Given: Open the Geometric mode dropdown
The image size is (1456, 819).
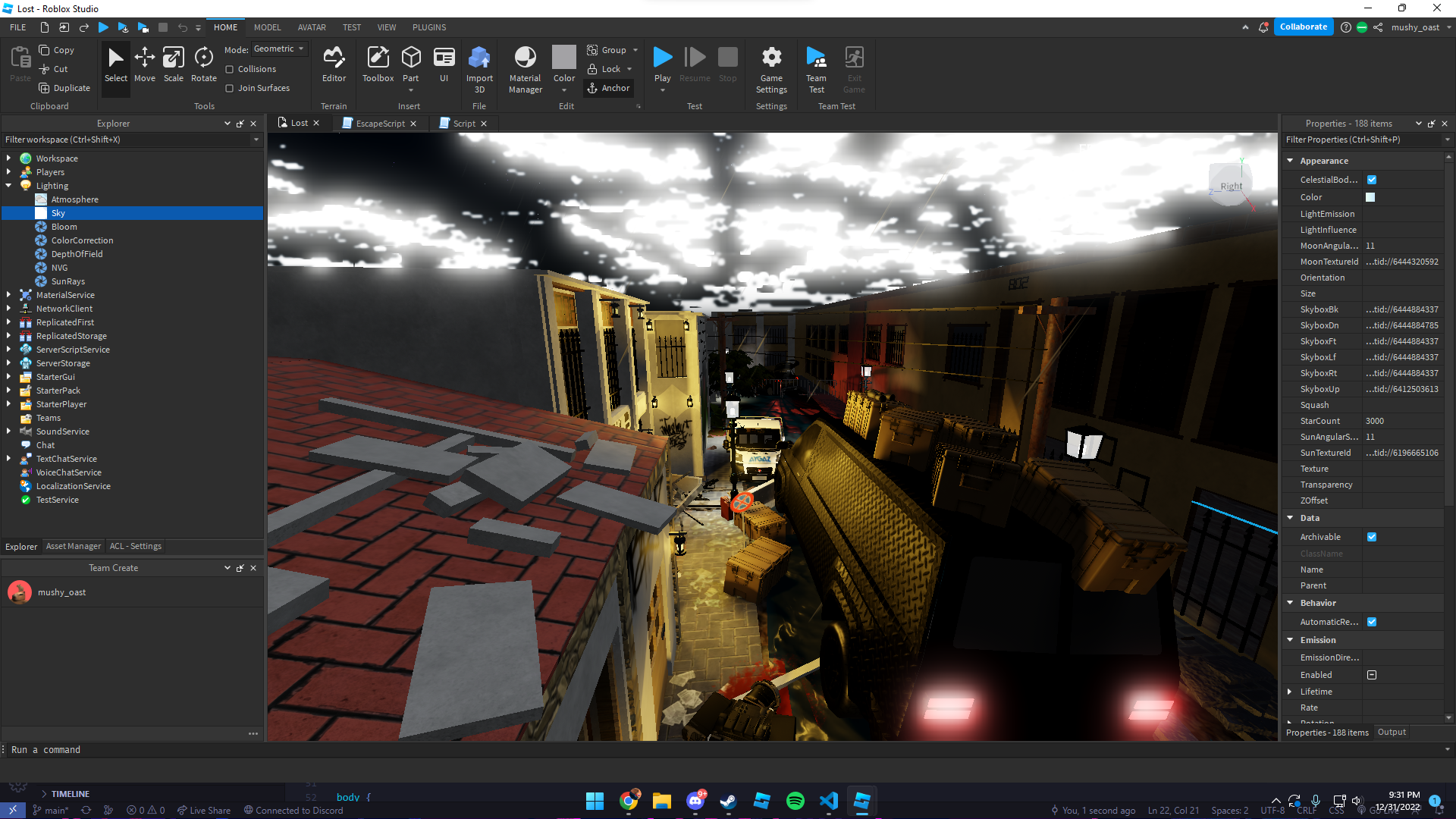Looking at the screenshot, I should pos(278,49).
